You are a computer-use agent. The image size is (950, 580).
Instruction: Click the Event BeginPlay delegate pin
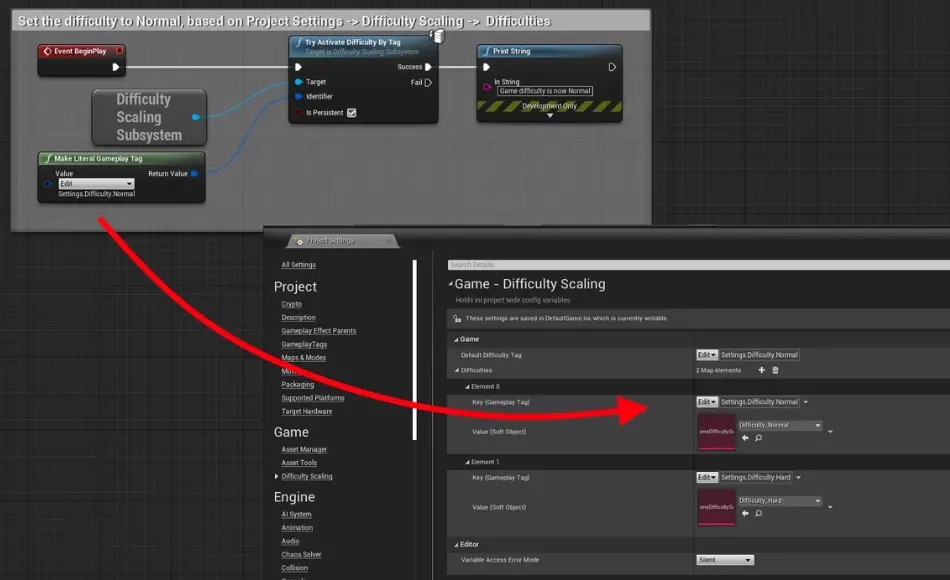click(119, 51)
